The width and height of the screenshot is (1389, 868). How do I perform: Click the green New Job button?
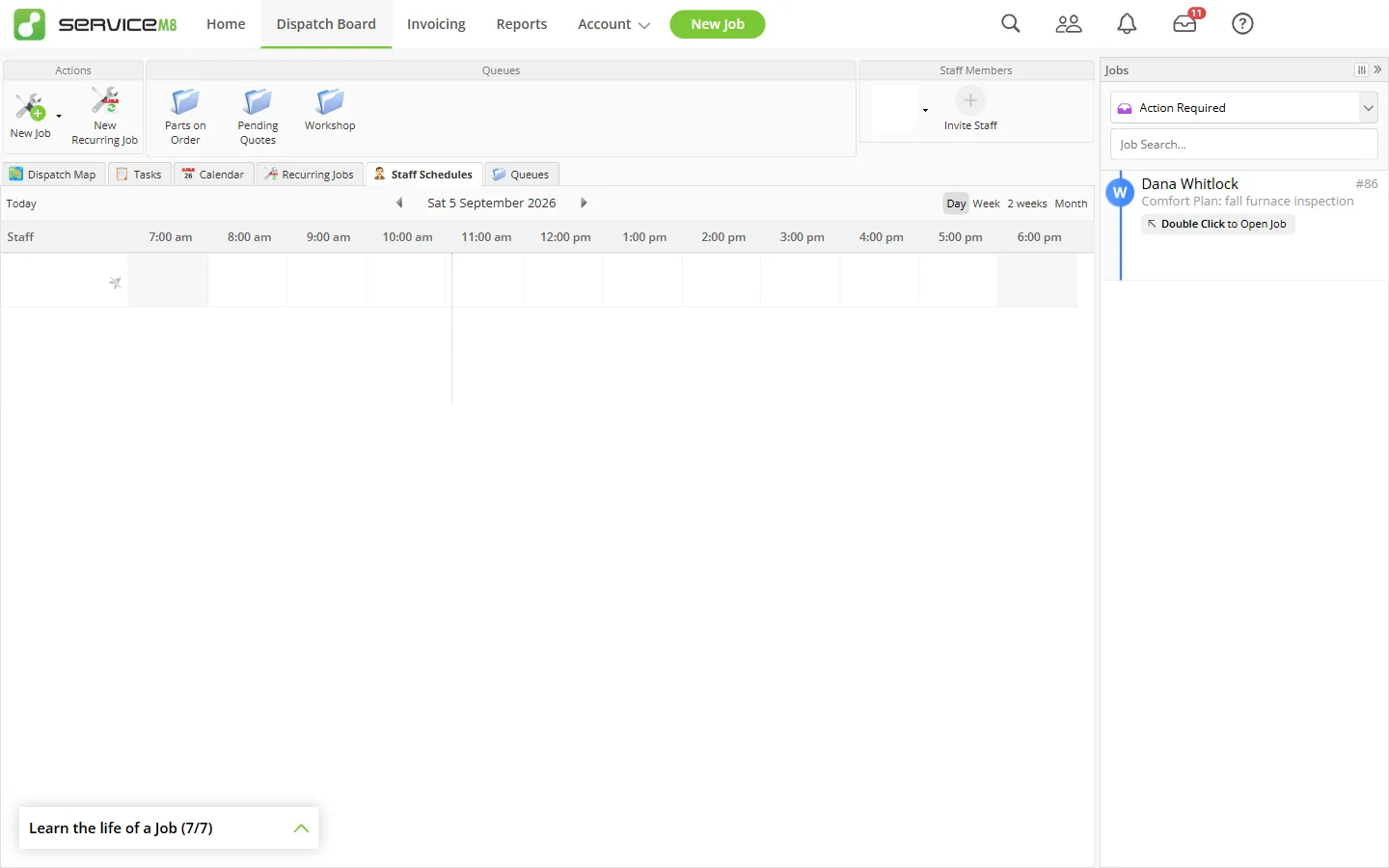[x=718, y=24]
